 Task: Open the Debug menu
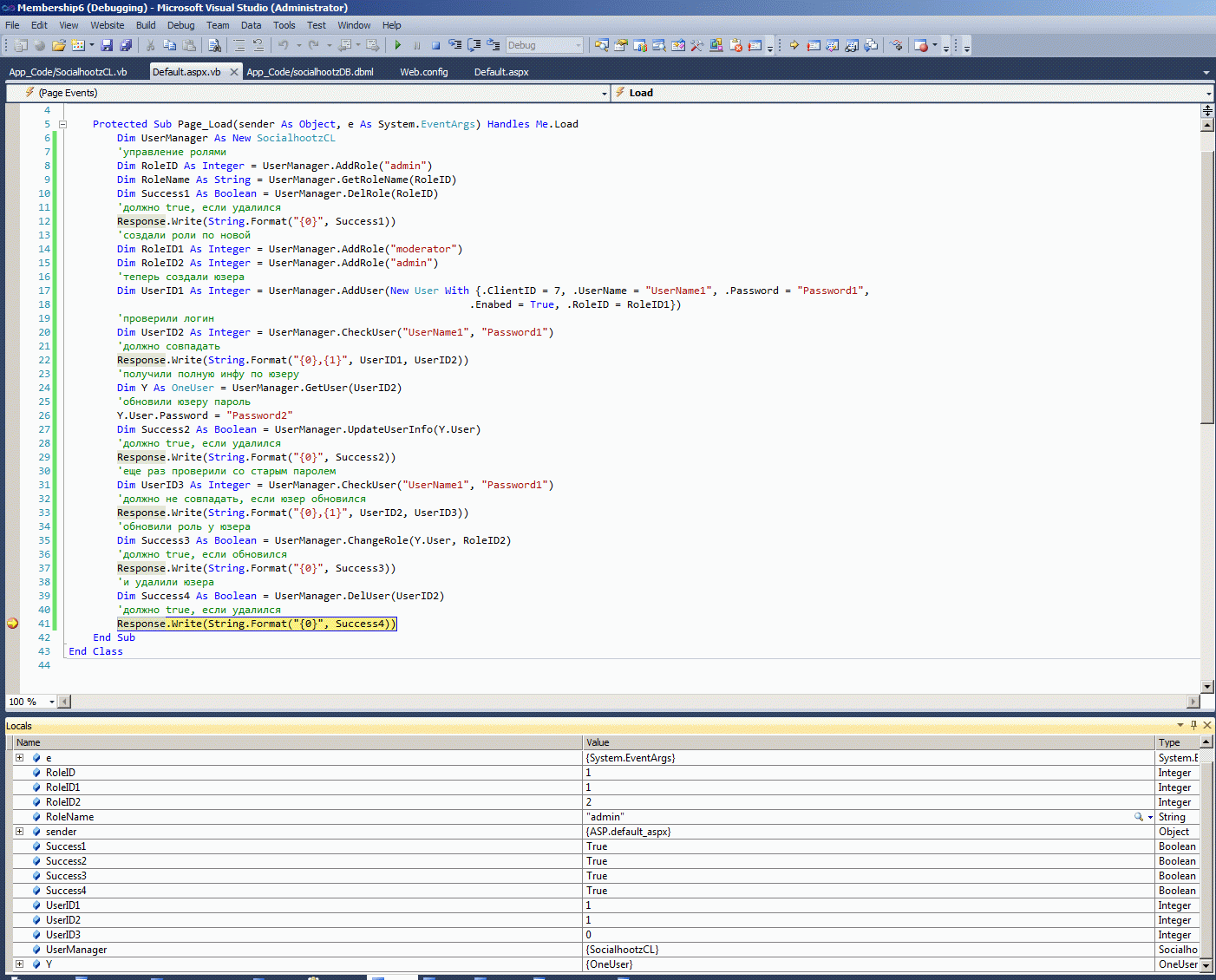(180, 25)
